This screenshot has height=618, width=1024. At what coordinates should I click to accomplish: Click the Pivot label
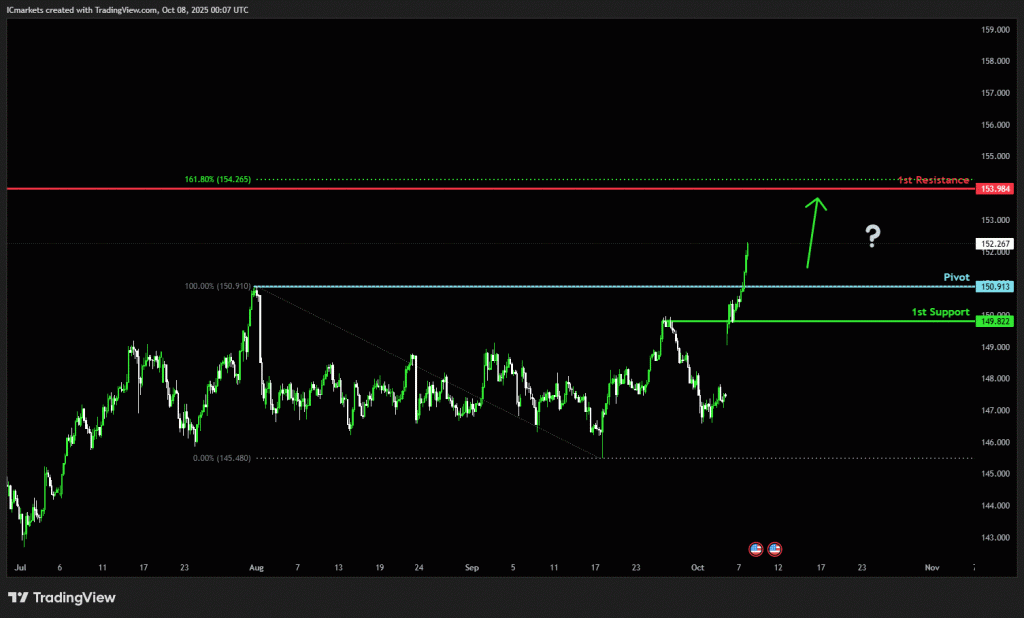[956, 277]
